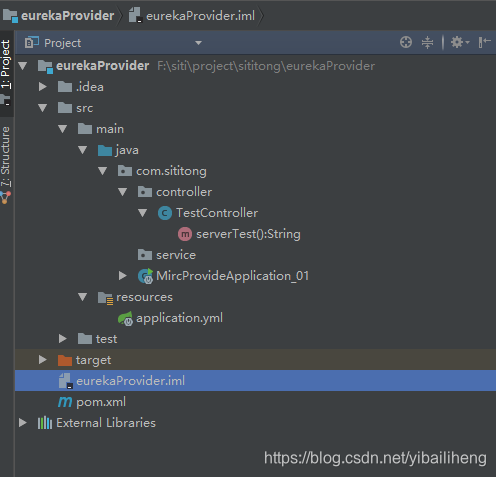Viewport: 496px width, 477px height.
Task: Collapse the com.sititong package
Action: 103,171
